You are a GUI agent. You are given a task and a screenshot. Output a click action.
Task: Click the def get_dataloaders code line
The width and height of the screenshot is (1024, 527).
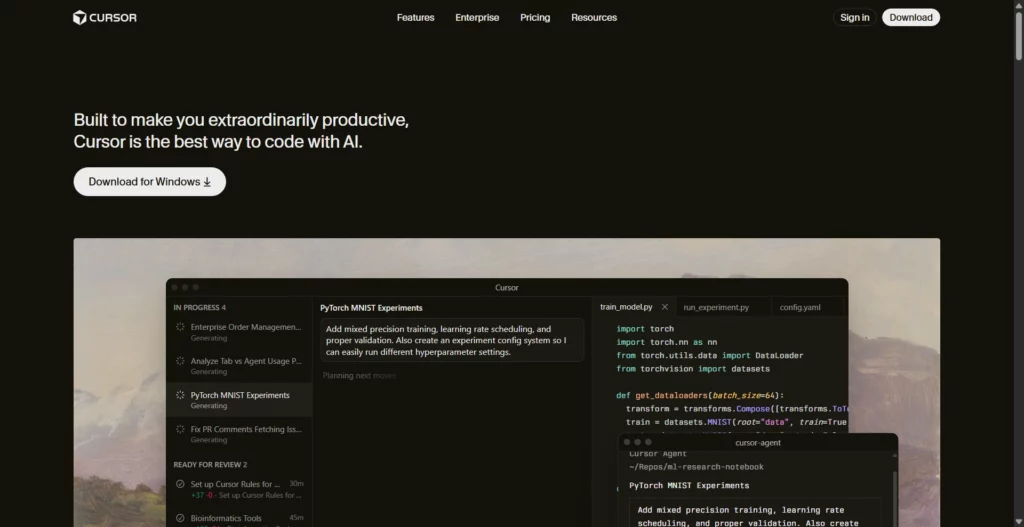click(x=699, y=395)
